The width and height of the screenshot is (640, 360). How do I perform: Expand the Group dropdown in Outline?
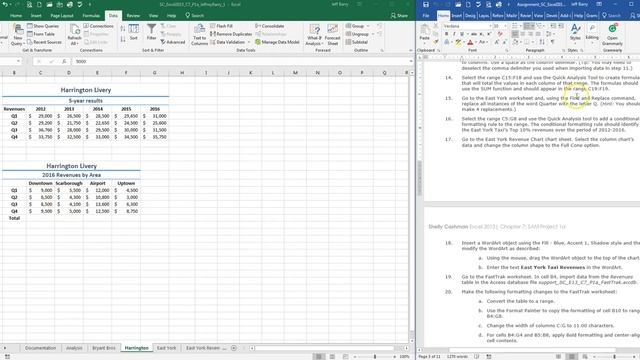point(369,26)
